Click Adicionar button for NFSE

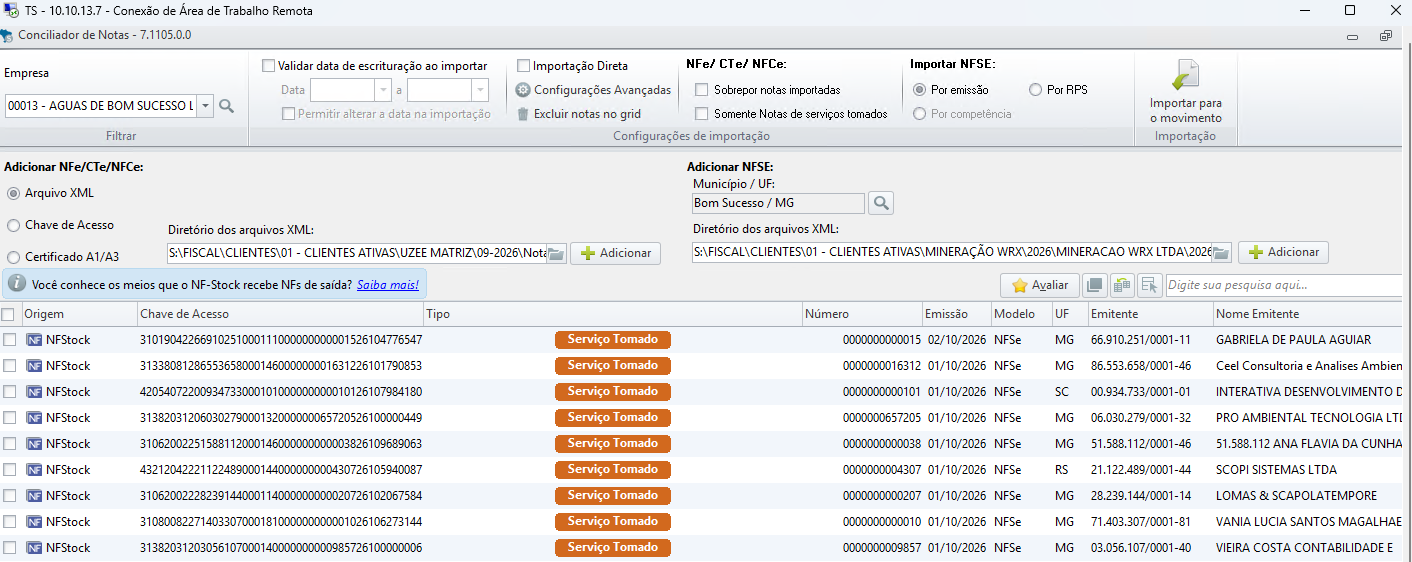(x=1284, y=252)
